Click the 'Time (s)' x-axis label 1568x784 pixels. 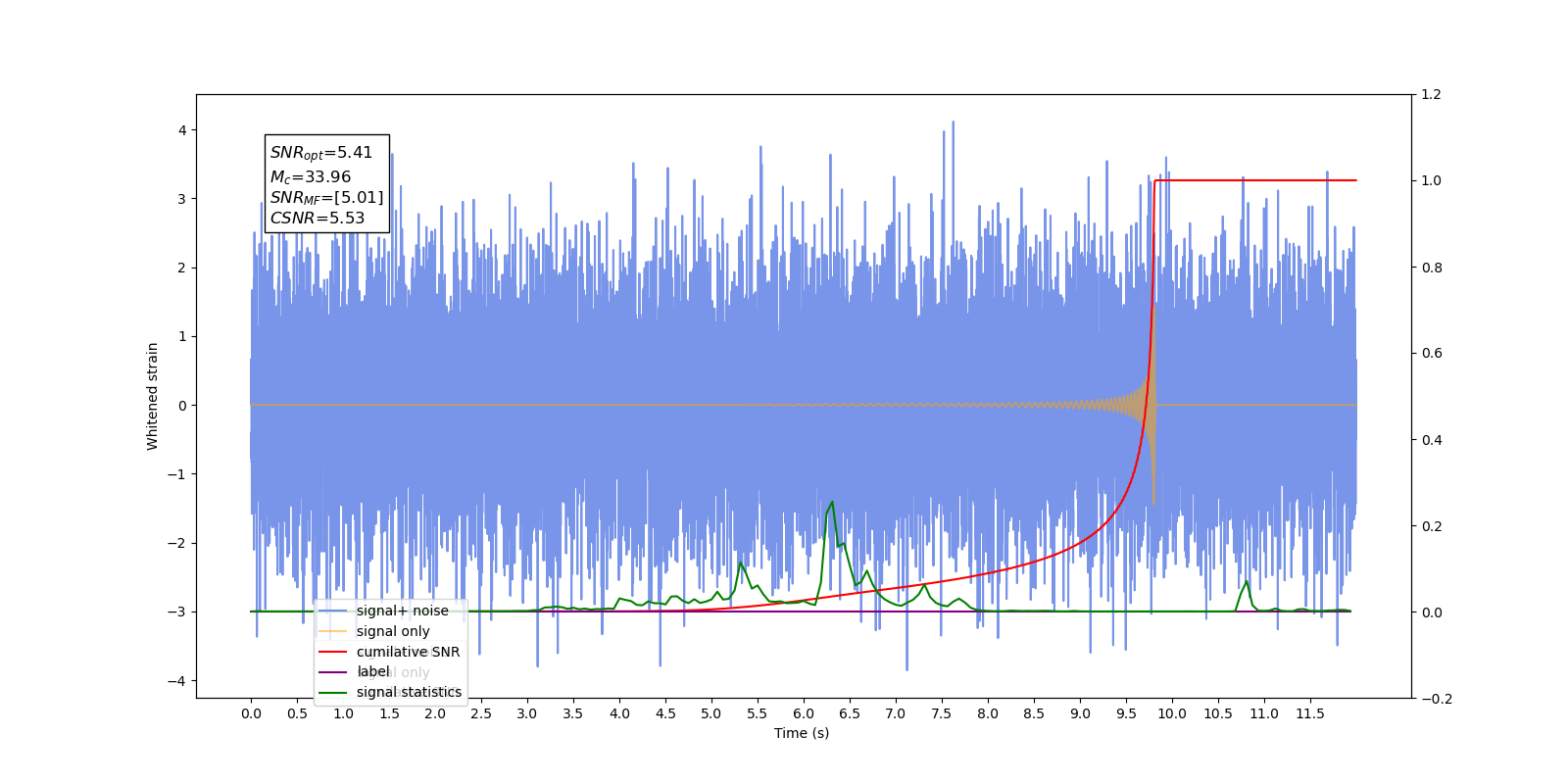point(802,733)
